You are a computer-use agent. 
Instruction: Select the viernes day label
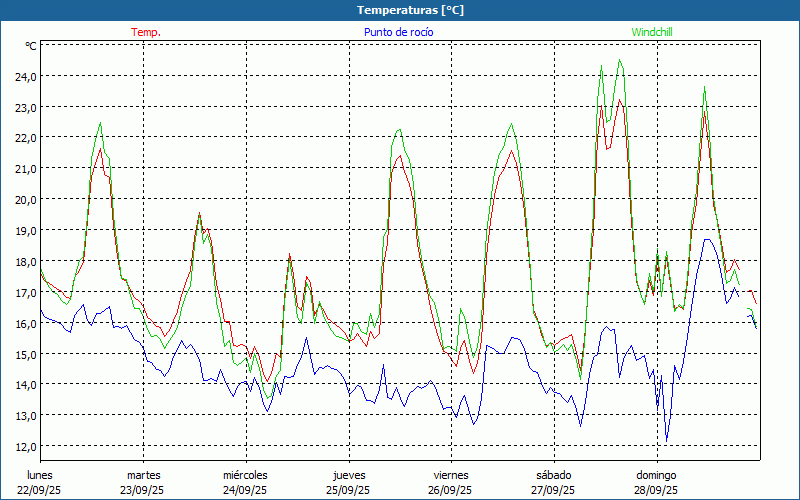coord(451,475)
